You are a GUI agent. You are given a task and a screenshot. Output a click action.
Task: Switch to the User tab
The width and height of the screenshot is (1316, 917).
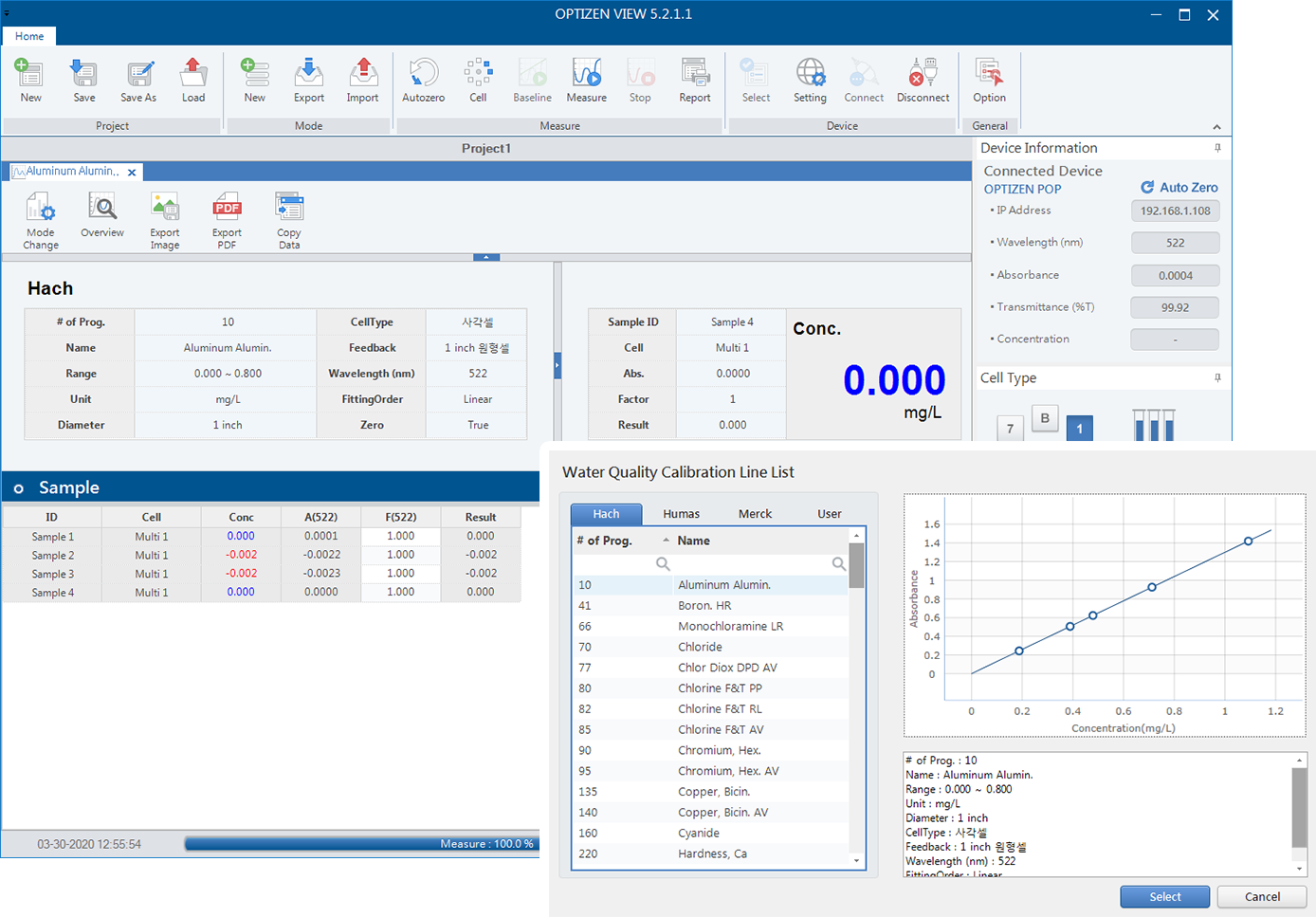(x=830, y=514)
